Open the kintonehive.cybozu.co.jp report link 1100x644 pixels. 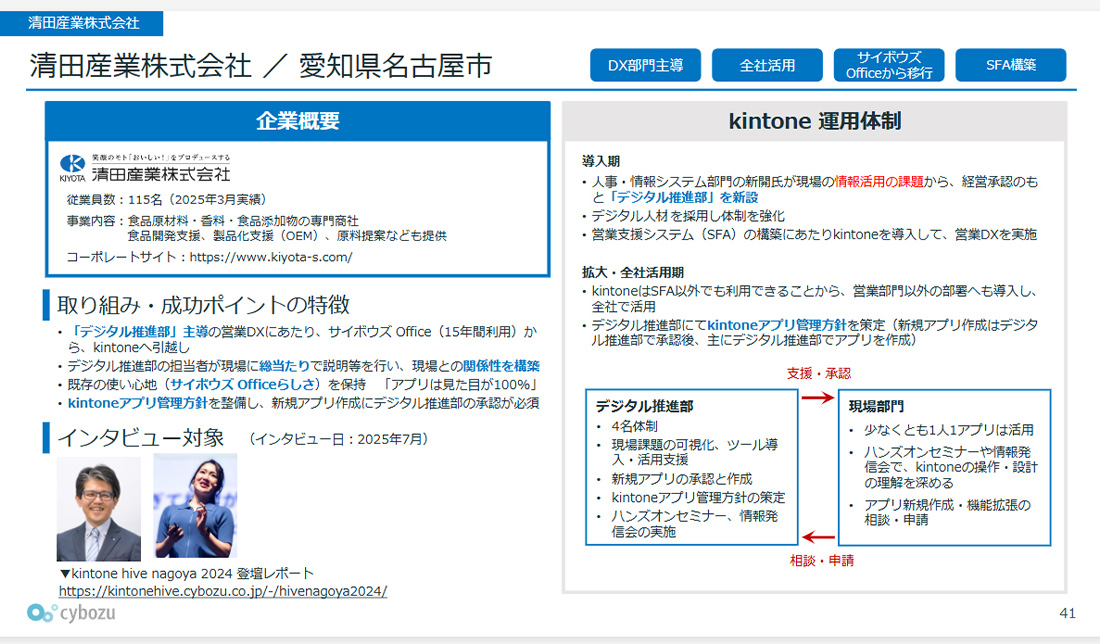click(223, 591)
